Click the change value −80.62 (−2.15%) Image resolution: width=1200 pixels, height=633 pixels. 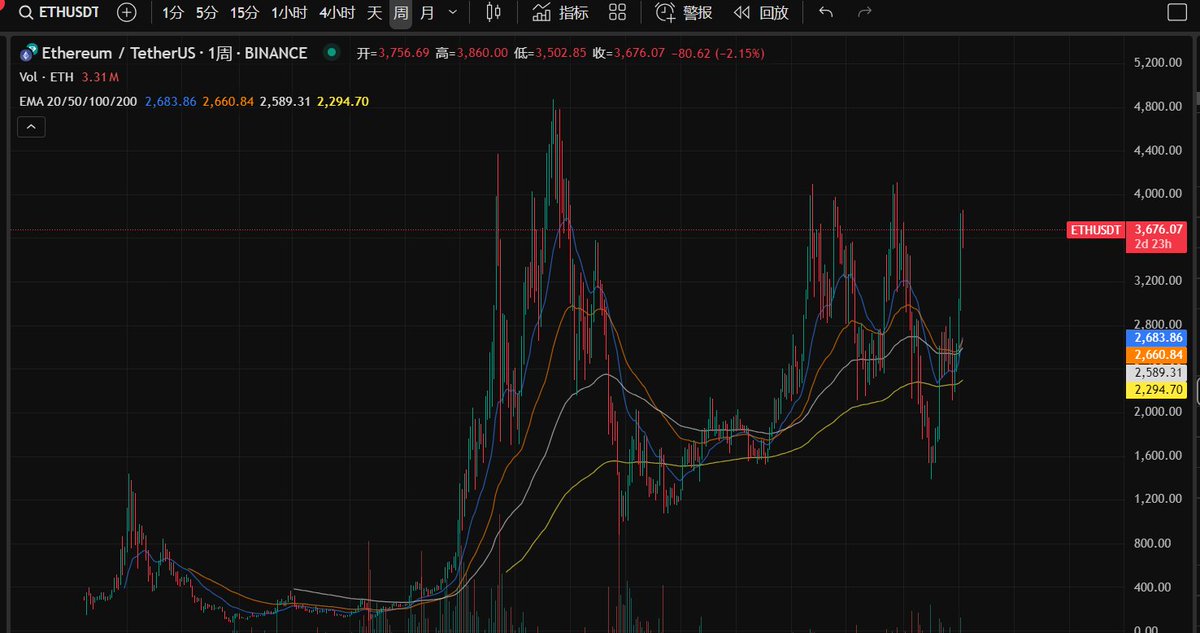pyautogui.click(x=718, y=53)
